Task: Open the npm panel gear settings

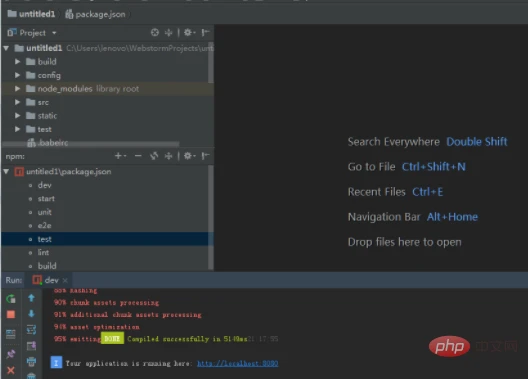Action: (x=189, y=156)
